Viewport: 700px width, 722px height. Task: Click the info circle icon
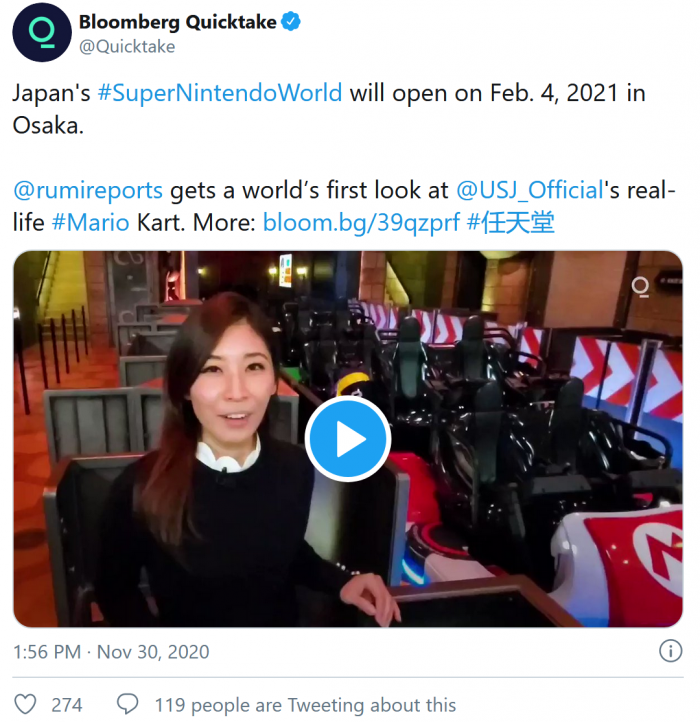click(671, 651)
